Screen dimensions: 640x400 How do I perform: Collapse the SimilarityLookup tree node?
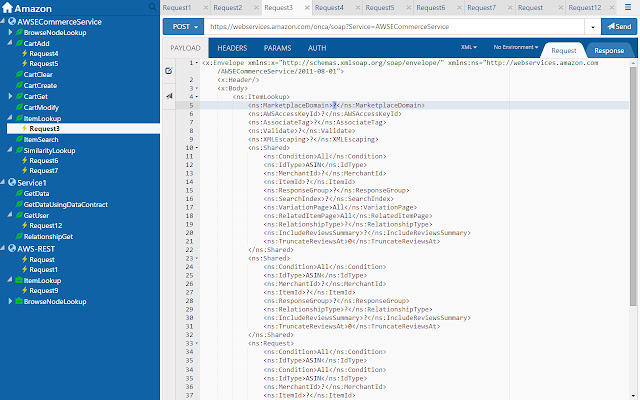[9, 150]
